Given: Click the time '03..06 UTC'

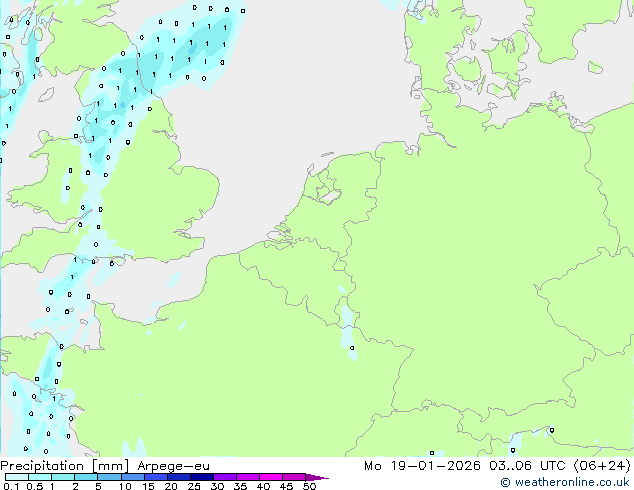Looking at the screenshot, I should click(x=527, y=466).
